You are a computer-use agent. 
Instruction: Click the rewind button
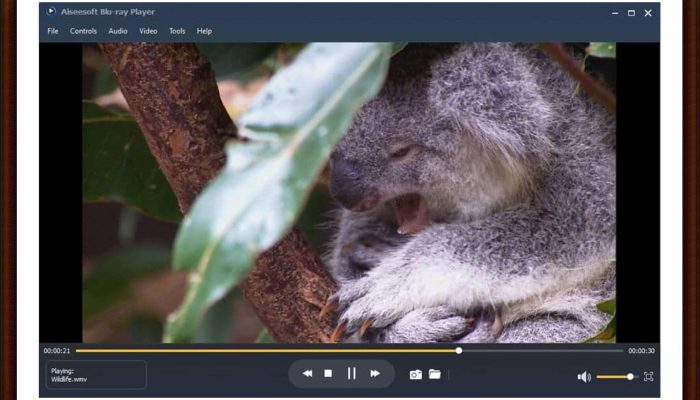click(x=307, y=374)
